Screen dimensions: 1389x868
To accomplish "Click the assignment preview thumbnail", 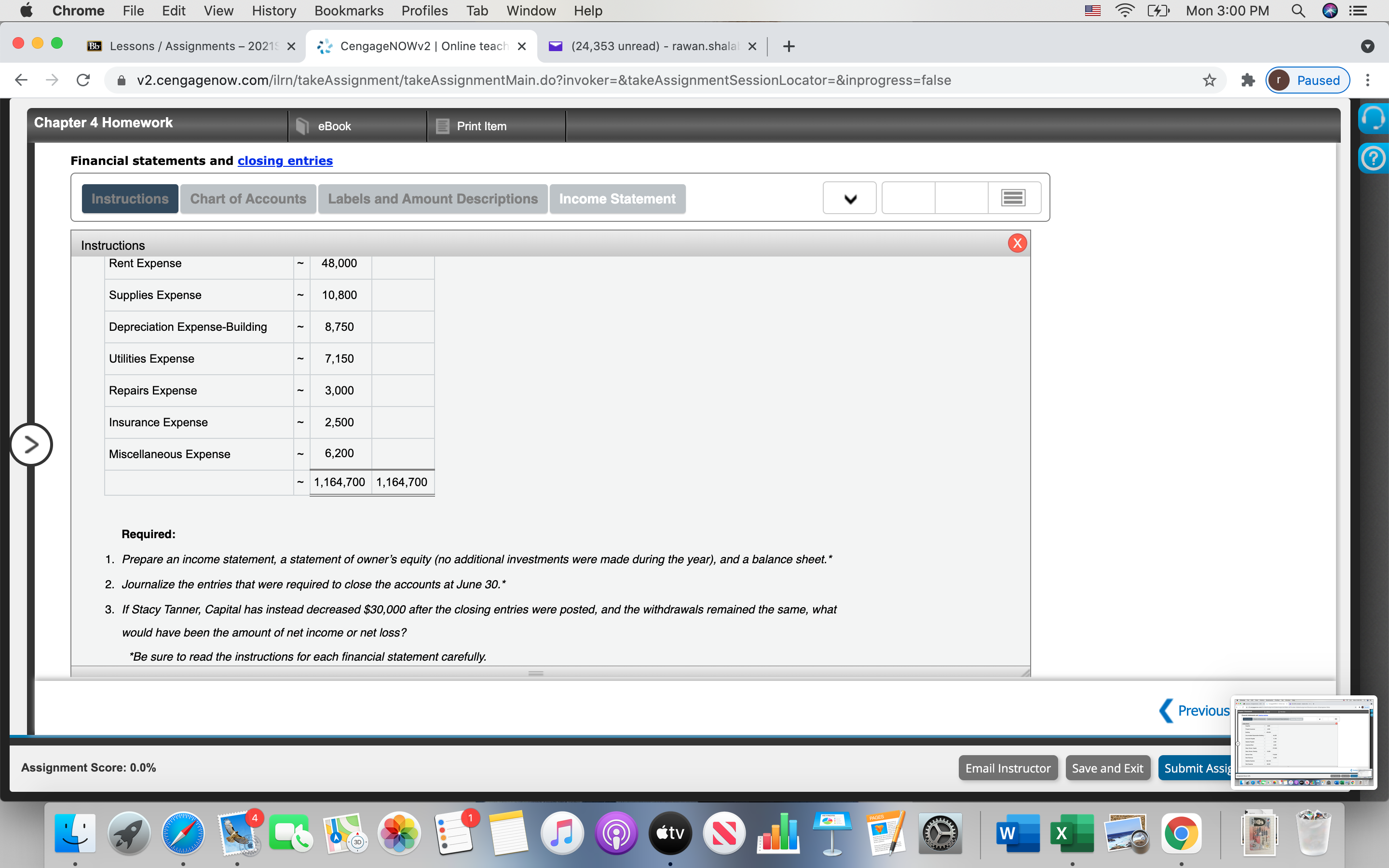I will pos(1304,742).
